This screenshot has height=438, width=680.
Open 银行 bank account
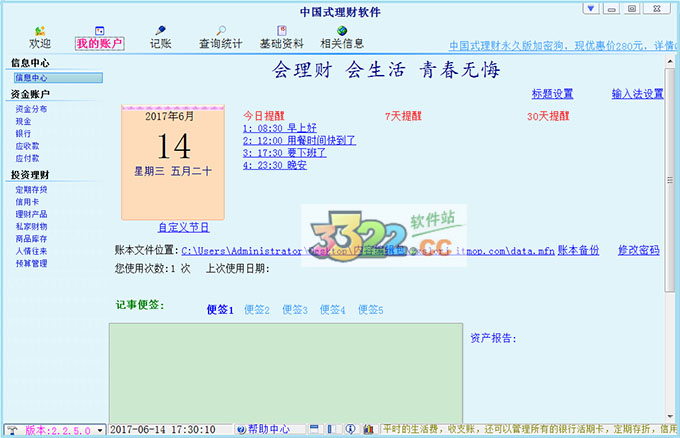click(23, 134)
